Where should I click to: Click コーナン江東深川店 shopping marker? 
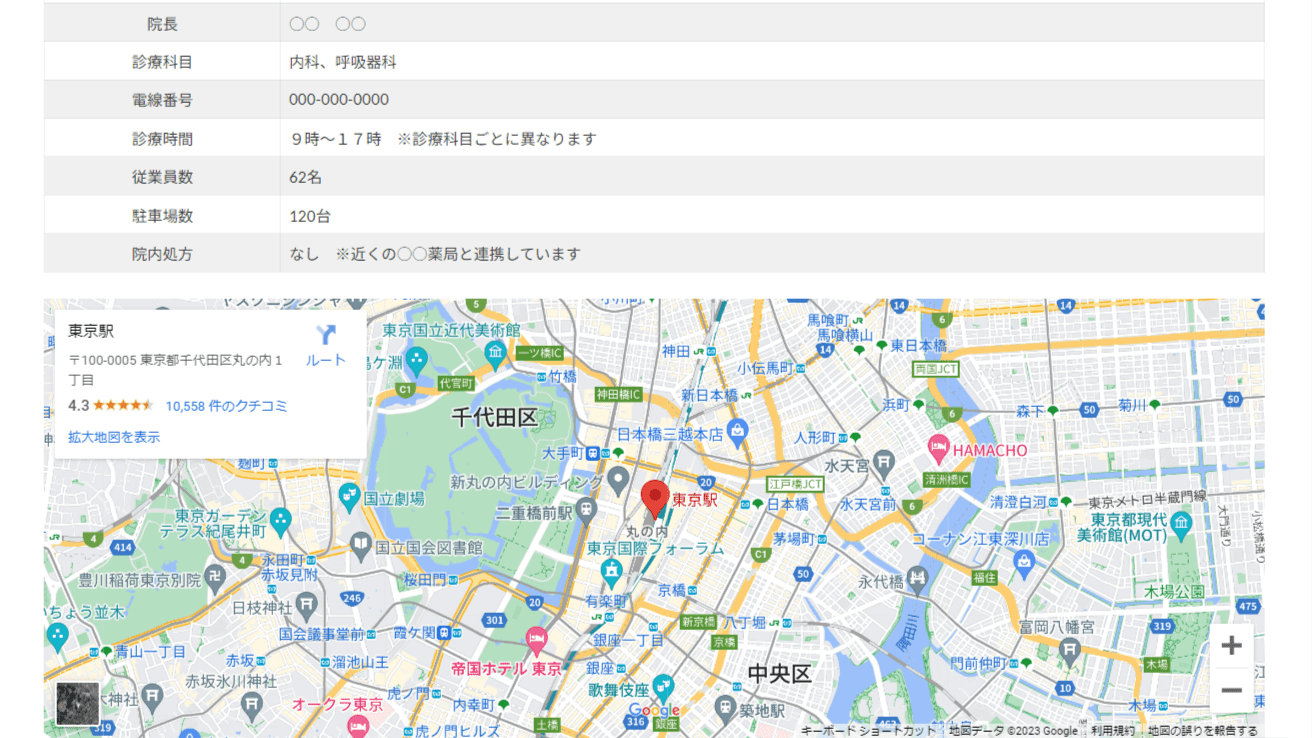tap(1023, 565)
